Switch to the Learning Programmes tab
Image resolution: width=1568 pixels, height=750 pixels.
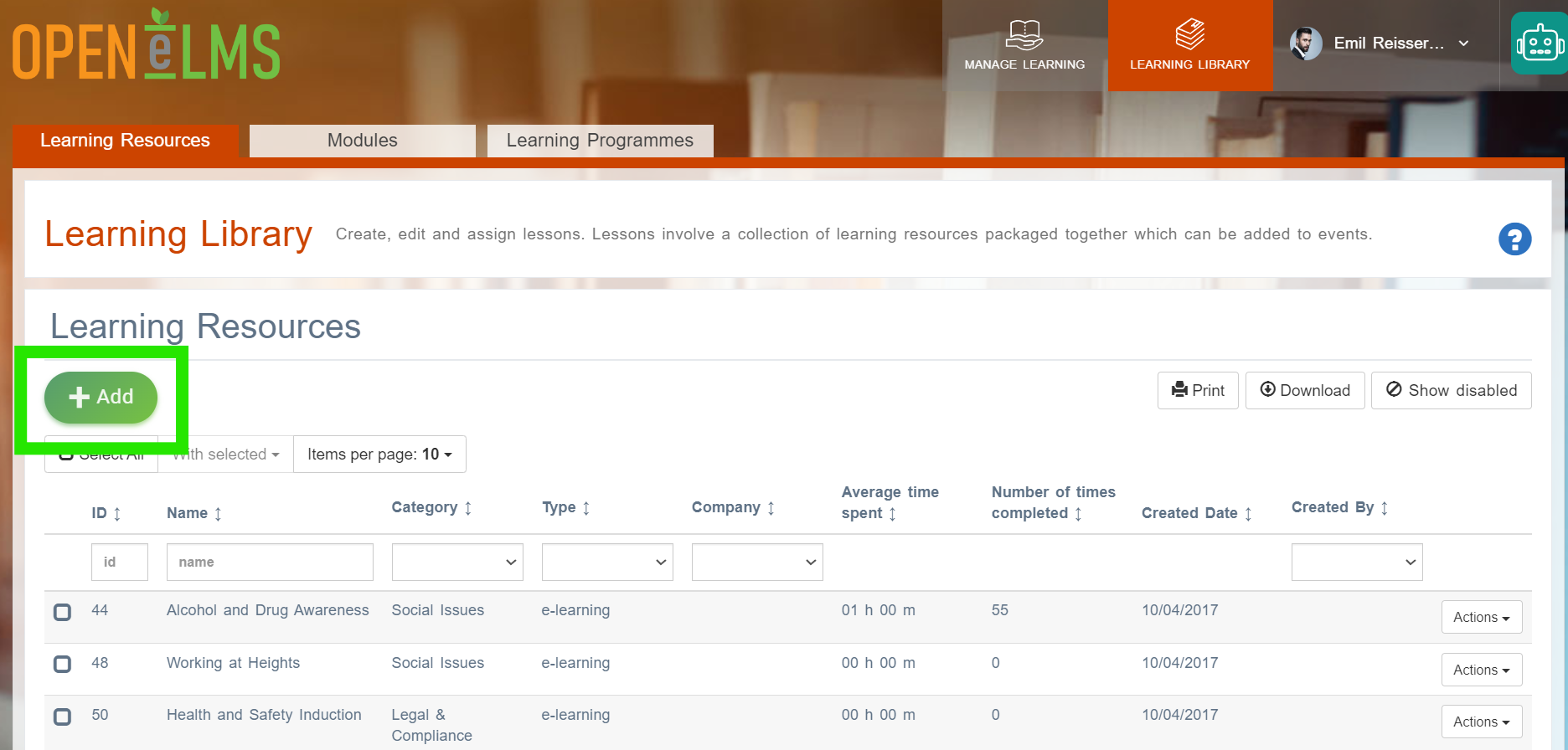click(x=600, y=141)
